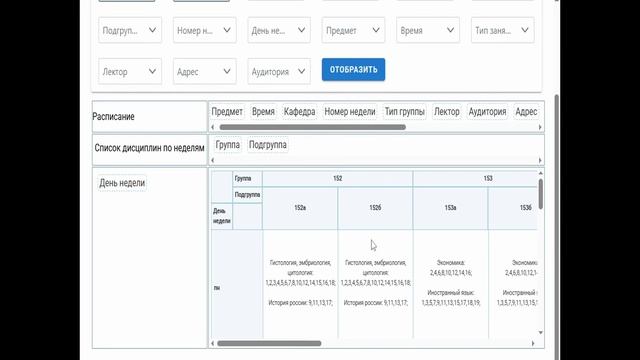The height and width of the screenshot is (360, 640).
Task: Click Список дисциплин по неделям label
Action: click(149, 148)
